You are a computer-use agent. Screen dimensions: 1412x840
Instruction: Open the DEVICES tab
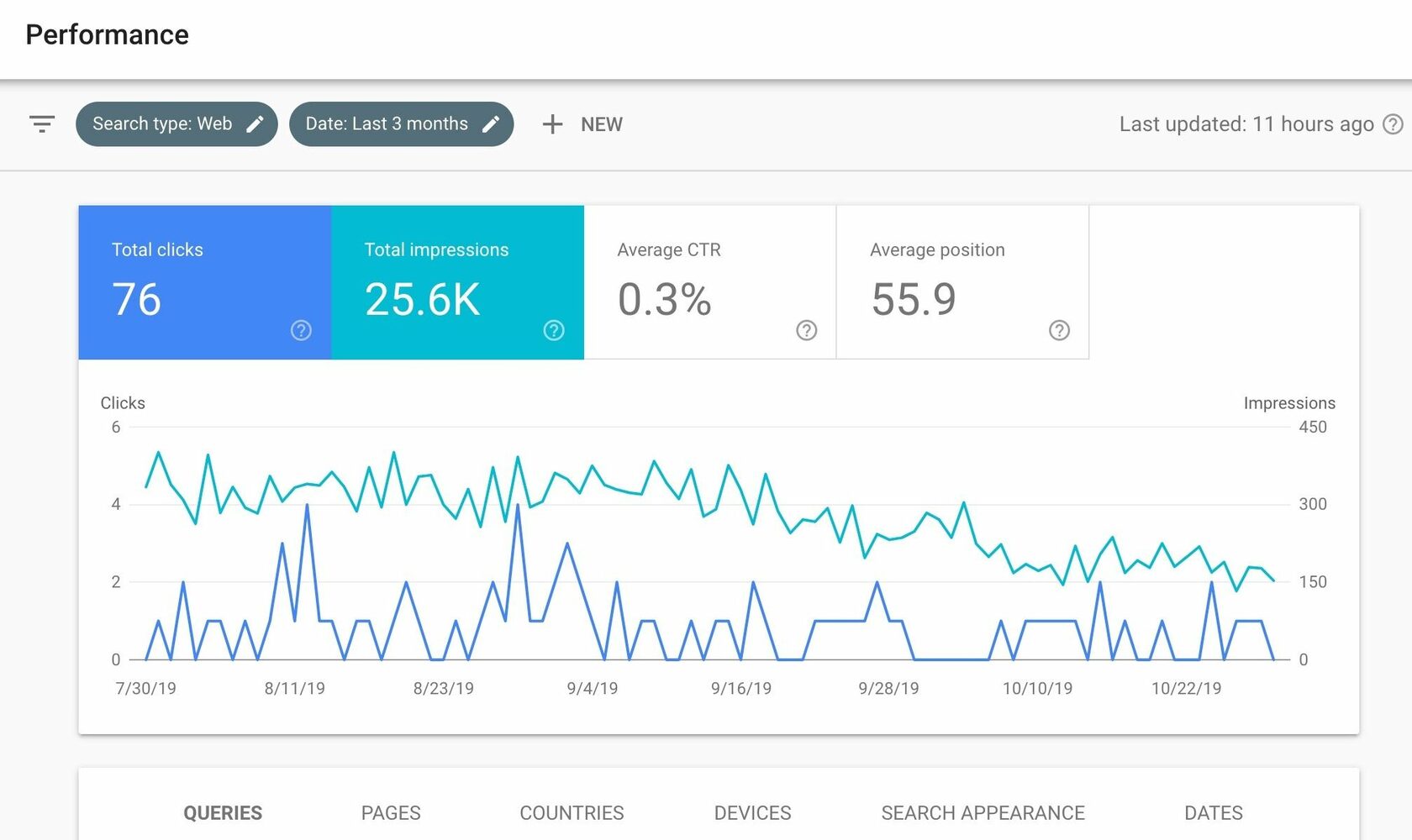[x=753, y=813]
